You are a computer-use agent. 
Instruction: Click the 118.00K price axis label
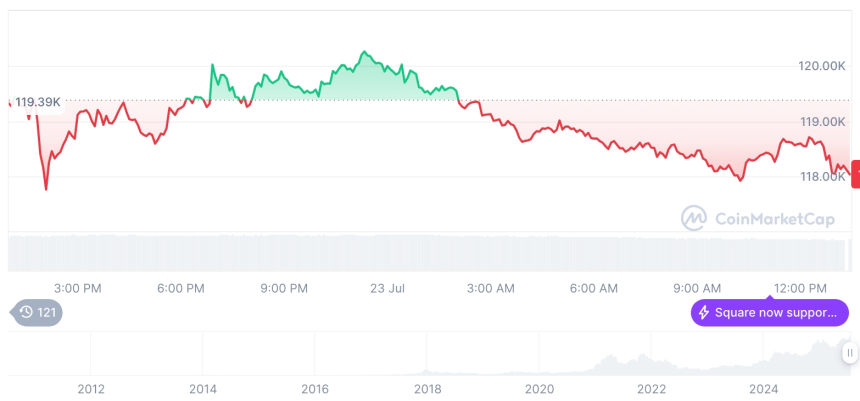(822, 177)
